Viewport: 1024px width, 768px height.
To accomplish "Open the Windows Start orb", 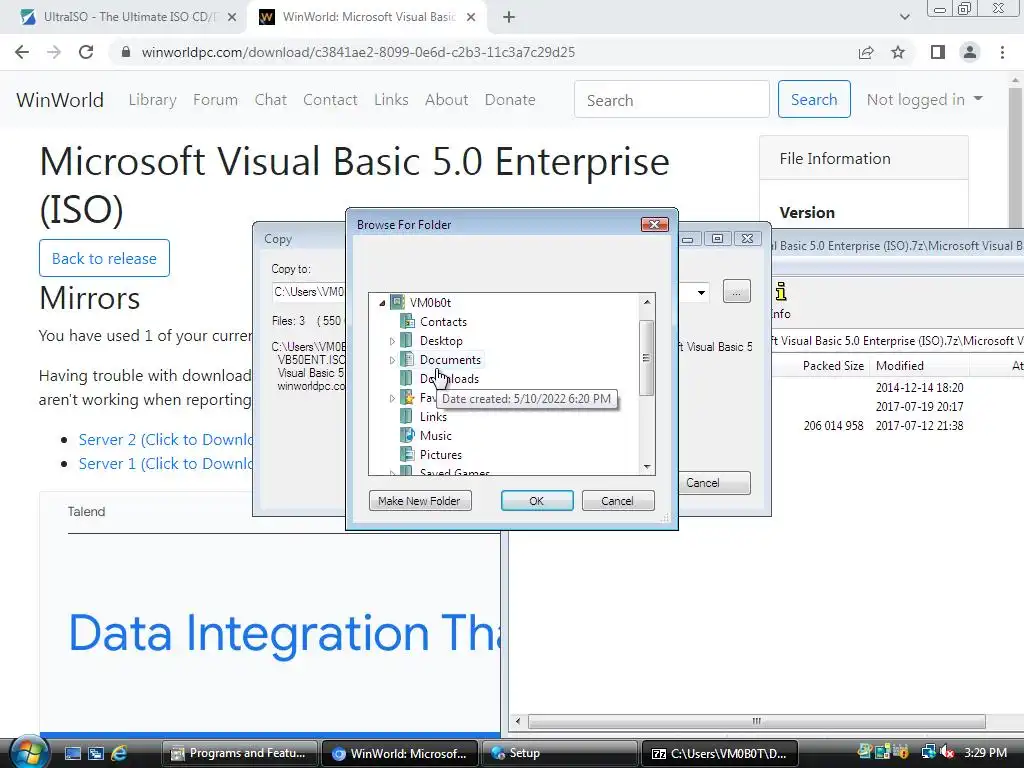I will [x=29, y=752].
